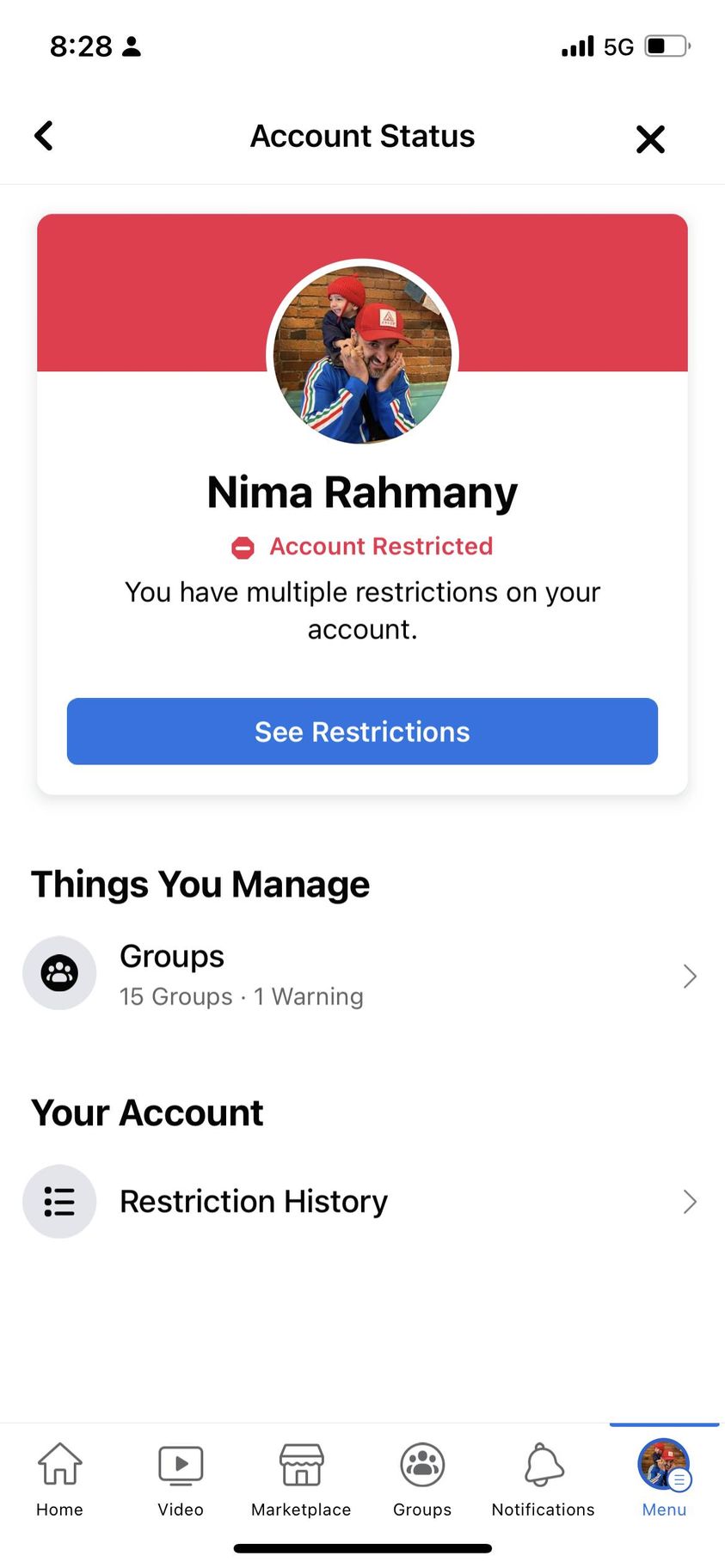Expand the Groups chevron arrow
Screen dimensions: 725x1568
tap(689, 977)
